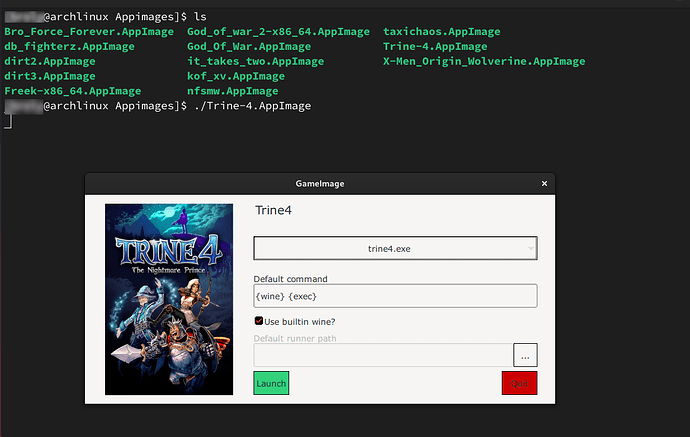Viewport: 690px width, 437px height.
Task: Click the ./Trine-4.AppImage command text
Action: pyautogui.click(x=253, y=106)
